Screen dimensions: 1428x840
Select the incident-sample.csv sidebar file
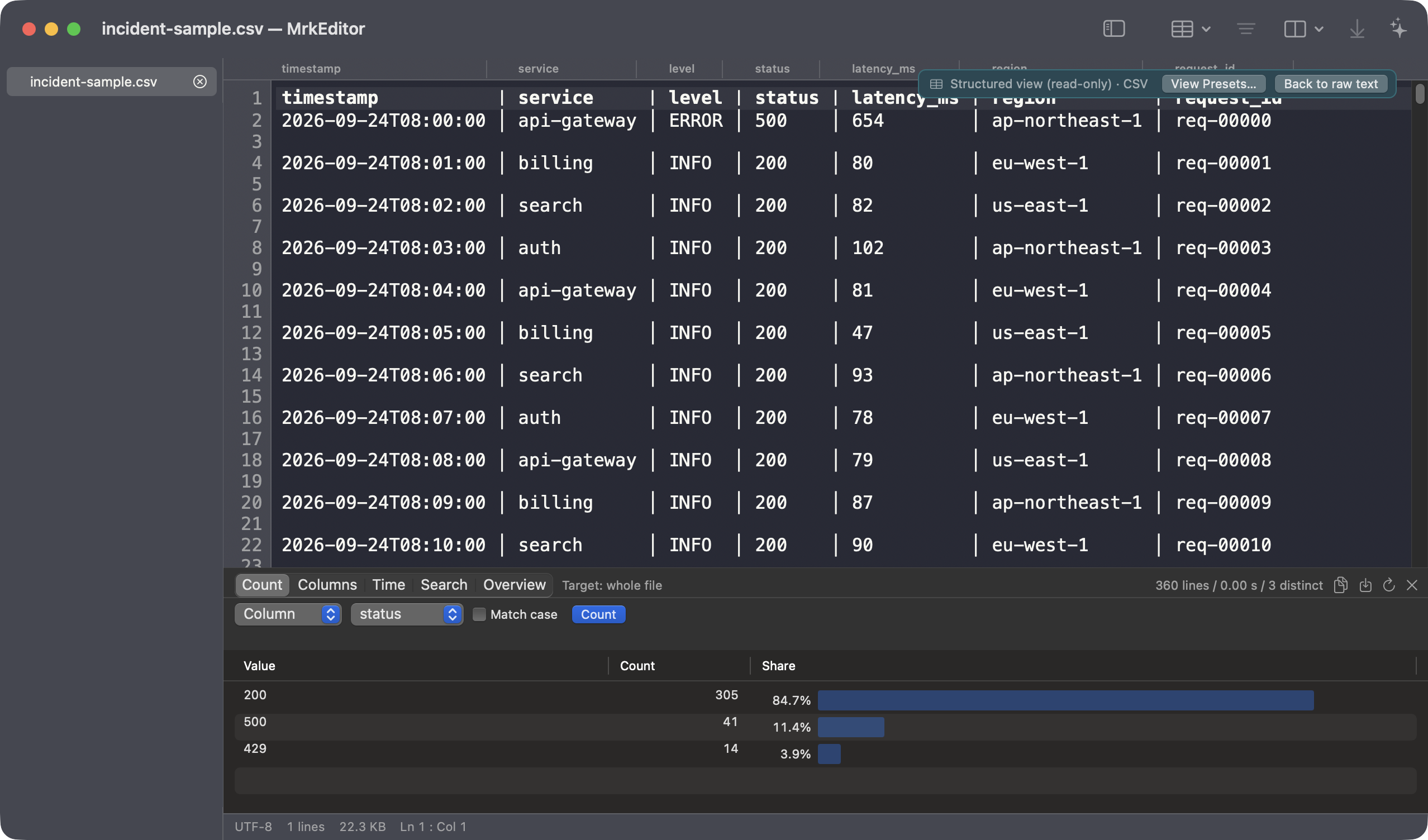point(112,82)
